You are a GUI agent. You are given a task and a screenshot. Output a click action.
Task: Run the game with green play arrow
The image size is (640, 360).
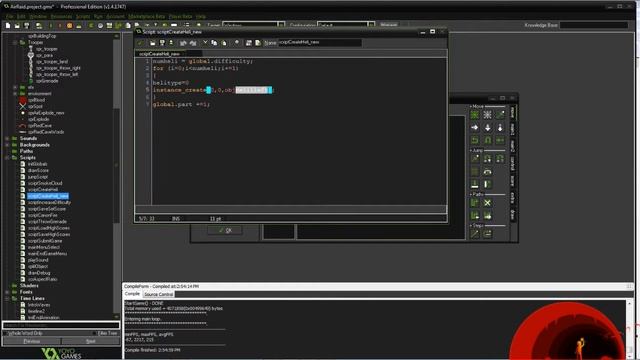[x=51, y=25]
